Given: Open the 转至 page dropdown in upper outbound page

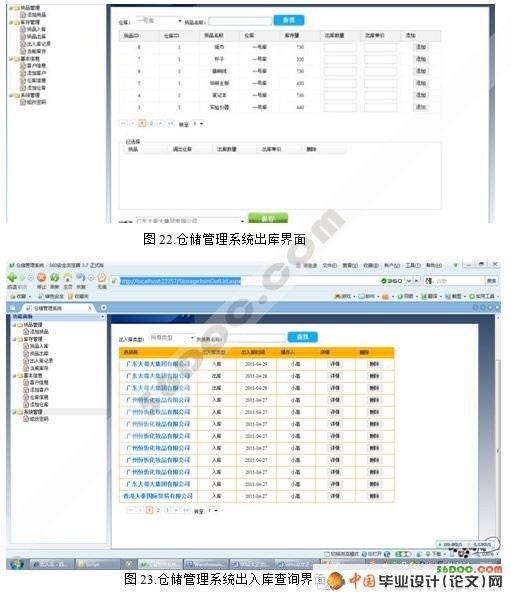Looking at the screenshot, I should click(x=198, y=124).
